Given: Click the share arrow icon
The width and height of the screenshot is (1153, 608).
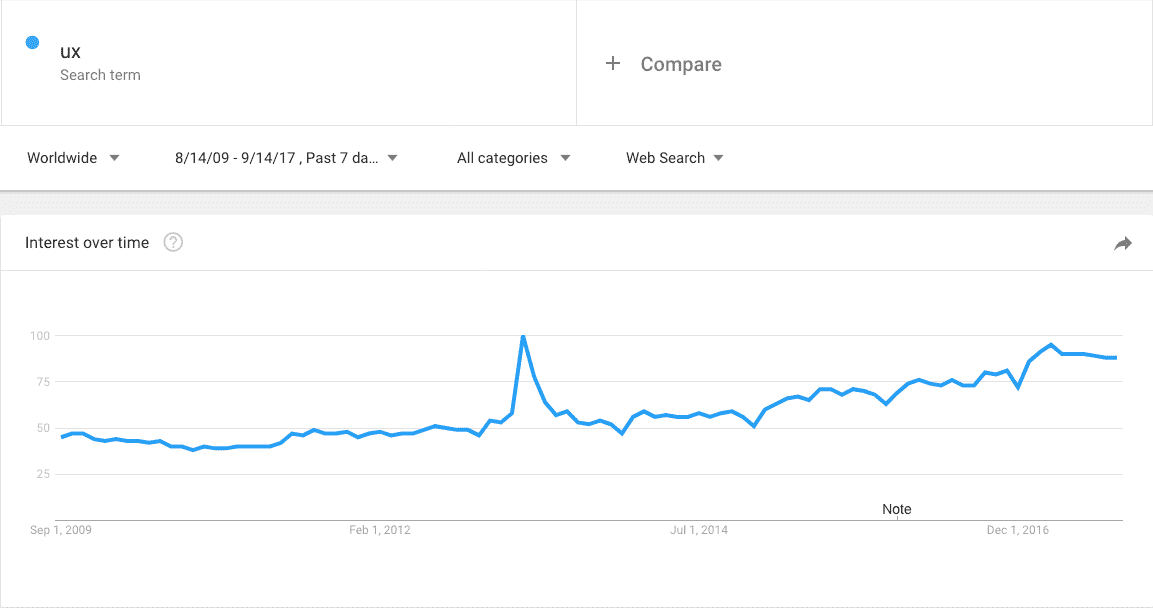Looking at the screenshot, I should [1123, 243].
